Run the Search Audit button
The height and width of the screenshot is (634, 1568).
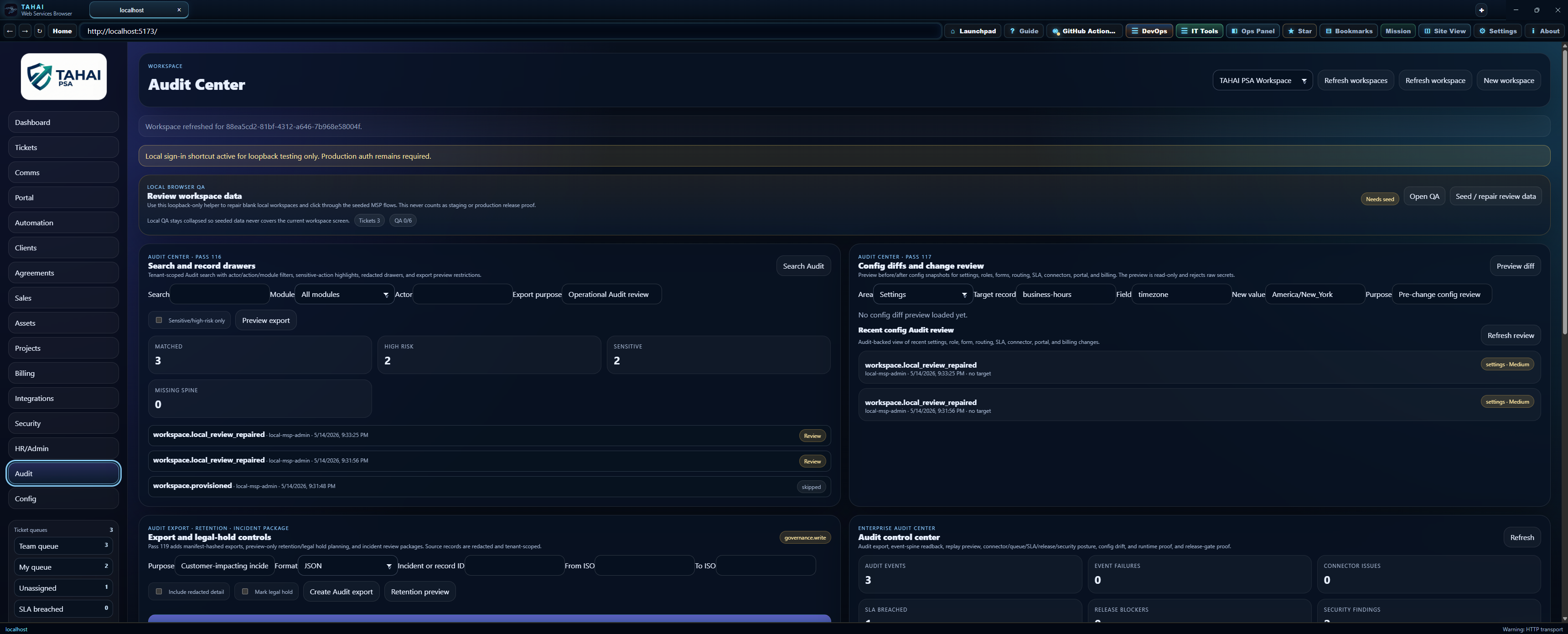pyautogui.click(x=803, y=266)
